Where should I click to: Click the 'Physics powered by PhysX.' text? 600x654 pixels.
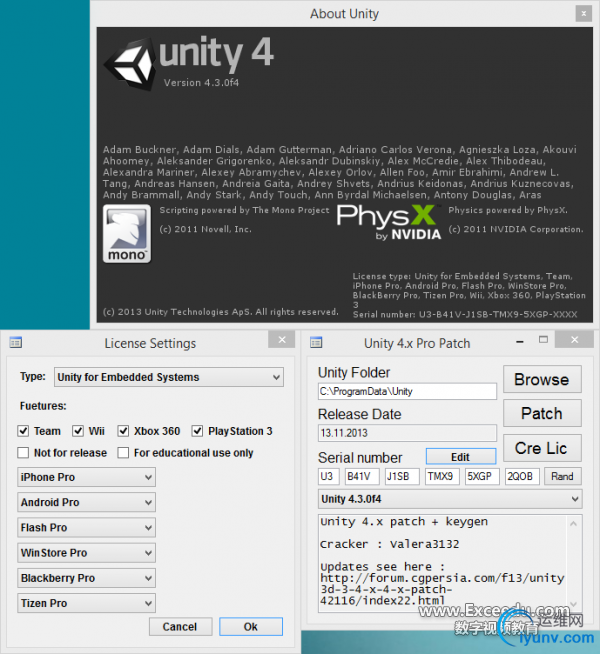(508, 210)
